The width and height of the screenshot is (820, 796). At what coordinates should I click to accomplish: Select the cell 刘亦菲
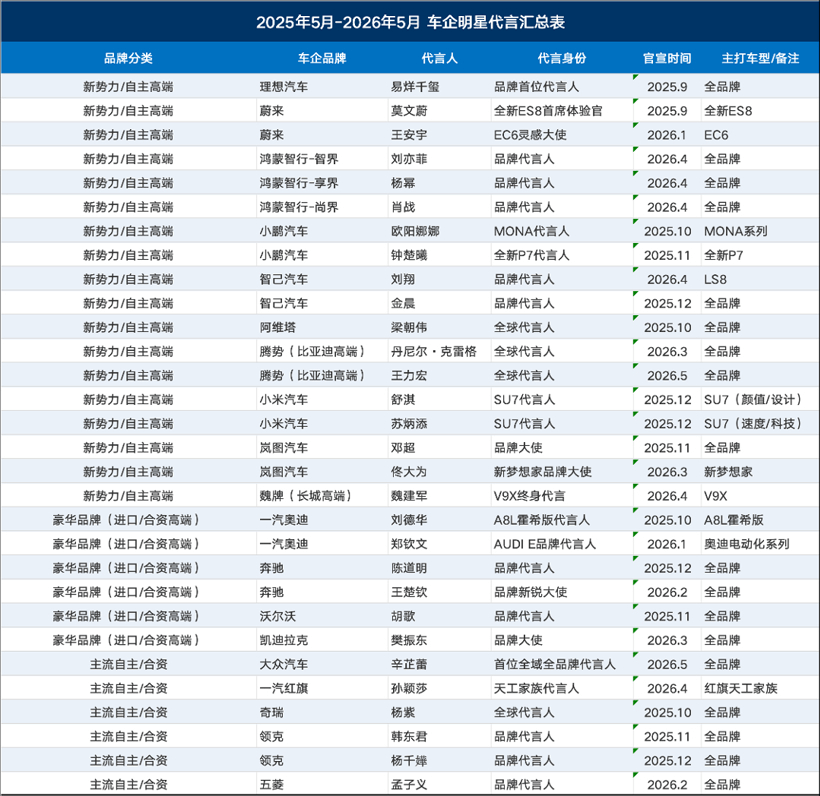pos(409,159)
